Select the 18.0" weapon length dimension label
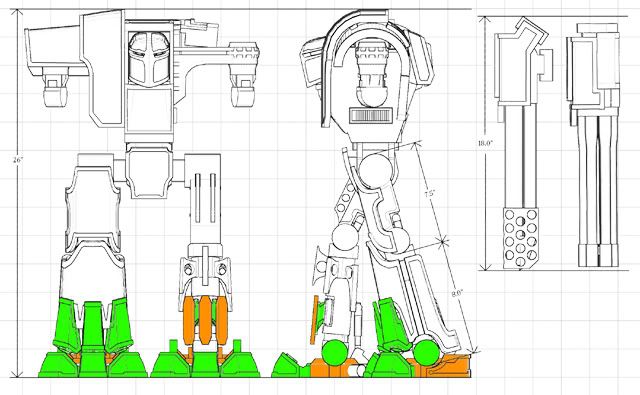The image size is (640, 395). [x=485, y=143]
